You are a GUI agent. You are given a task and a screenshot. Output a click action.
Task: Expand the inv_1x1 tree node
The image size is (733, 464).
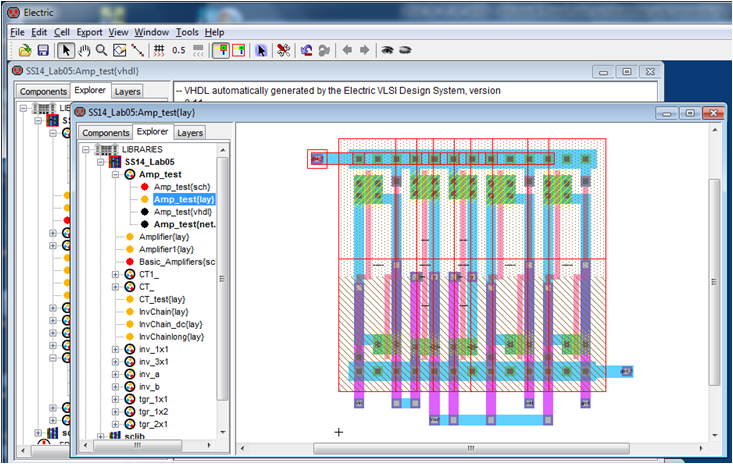point(115,349)
